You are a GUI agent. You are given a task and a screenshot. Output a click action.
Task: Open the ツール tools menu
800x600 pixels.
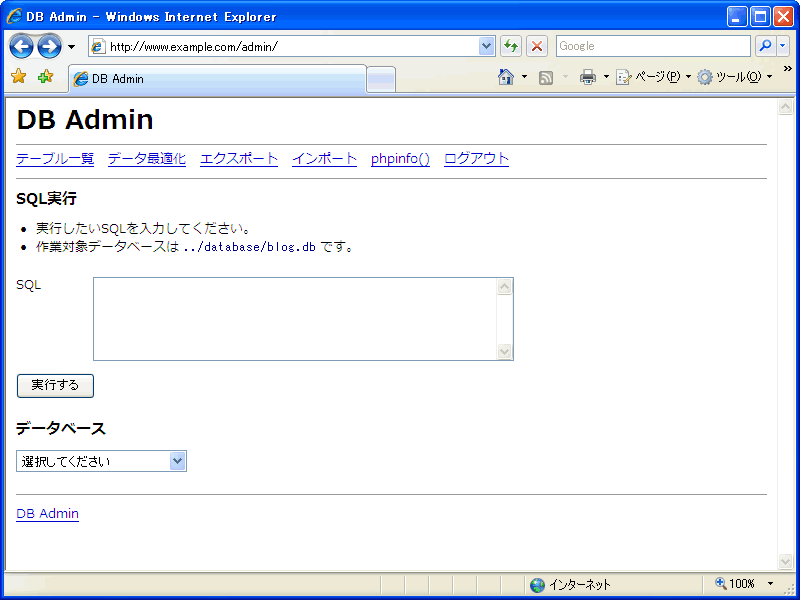point(735,77)
